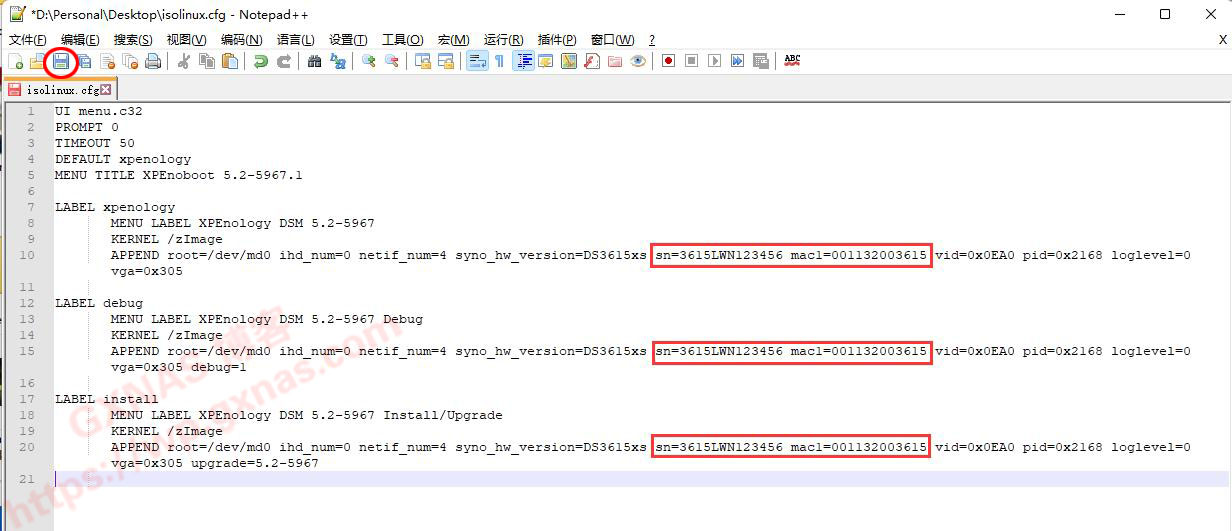Toggle synchronized horizontal scrolling
The image size is (1232, 531).
point(446,61)
